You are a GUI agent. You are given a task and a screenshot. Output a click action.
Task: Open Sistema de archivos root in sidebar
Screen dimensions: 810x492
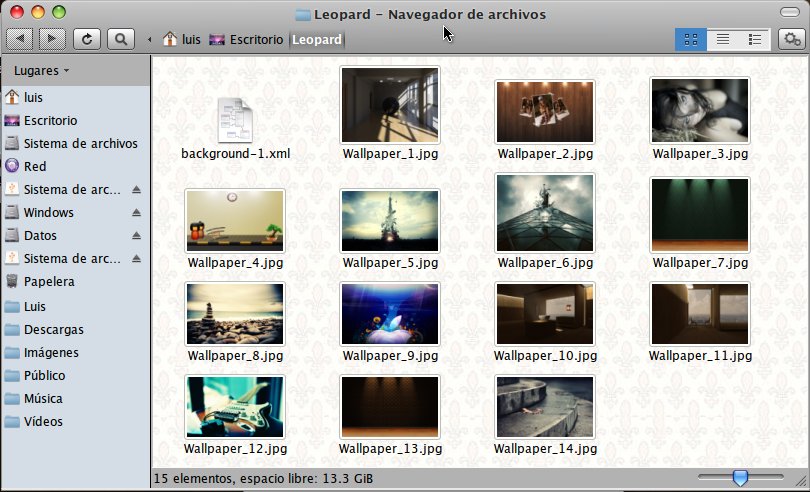(75, 143)
